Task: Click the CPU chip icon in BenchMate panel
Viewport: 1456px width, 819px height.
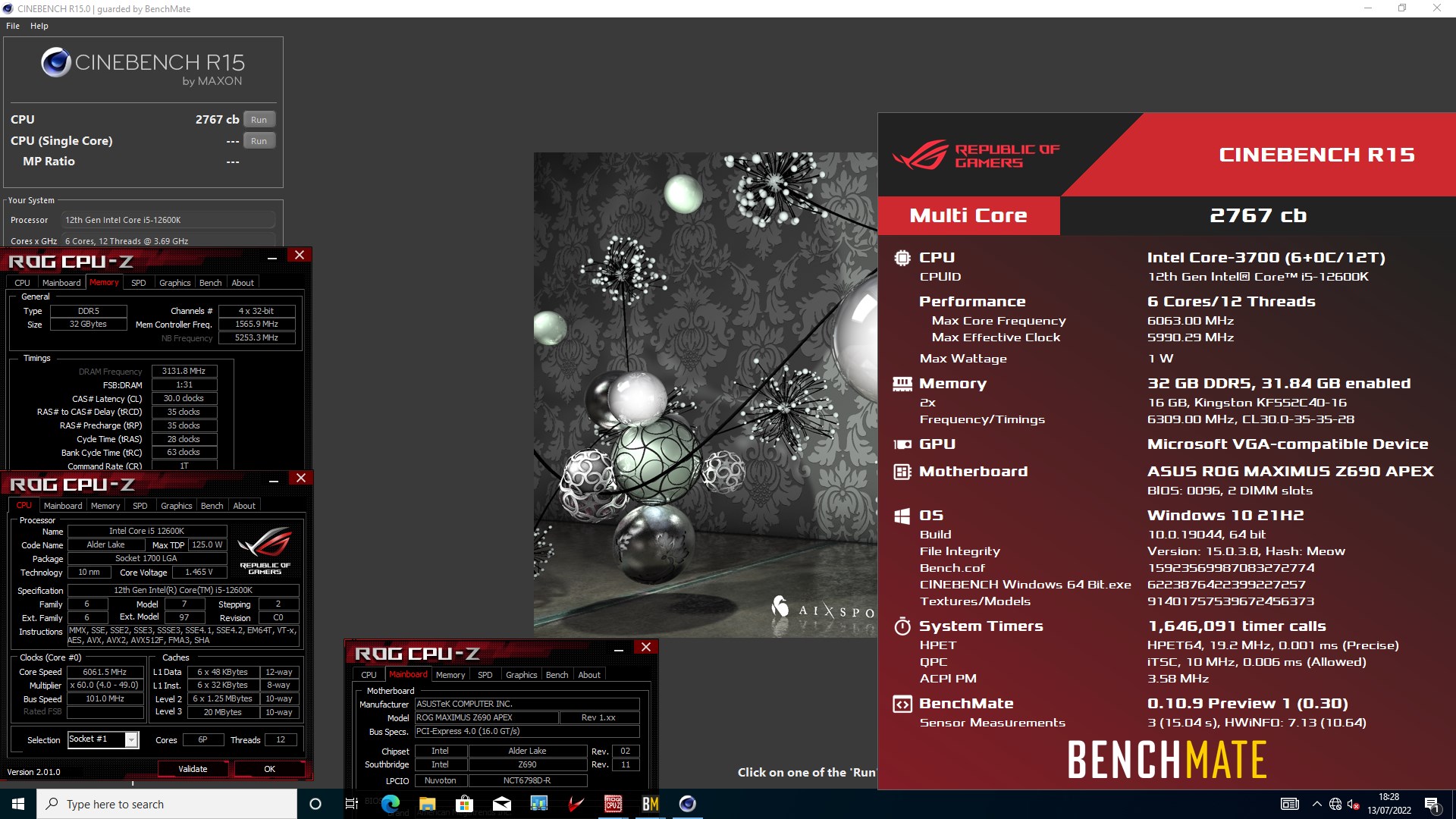Action: [x=902, y=258]
